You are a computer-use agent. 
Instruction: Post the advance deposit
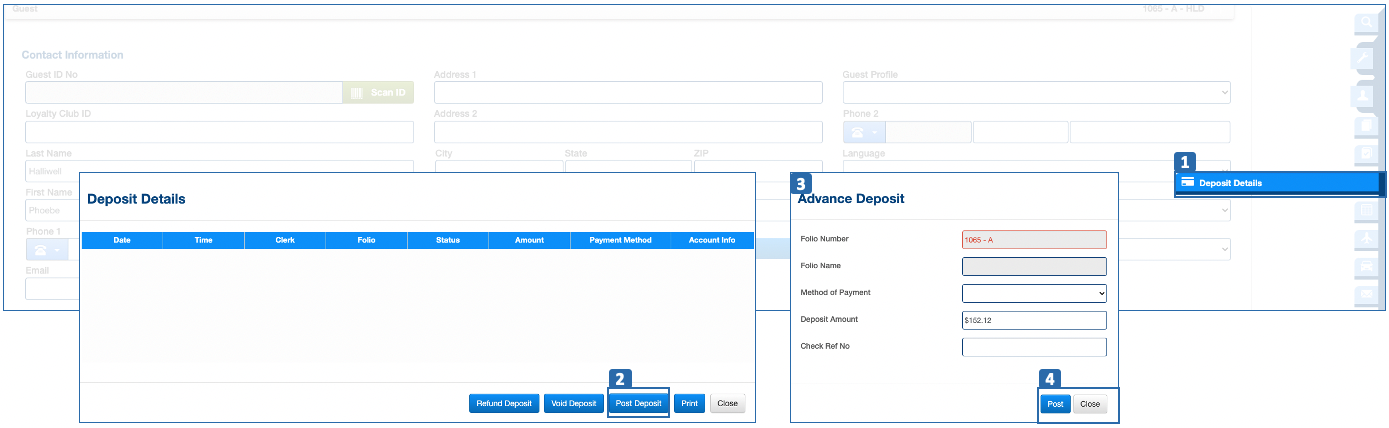pyautogui.click(x=1055, y=405)
